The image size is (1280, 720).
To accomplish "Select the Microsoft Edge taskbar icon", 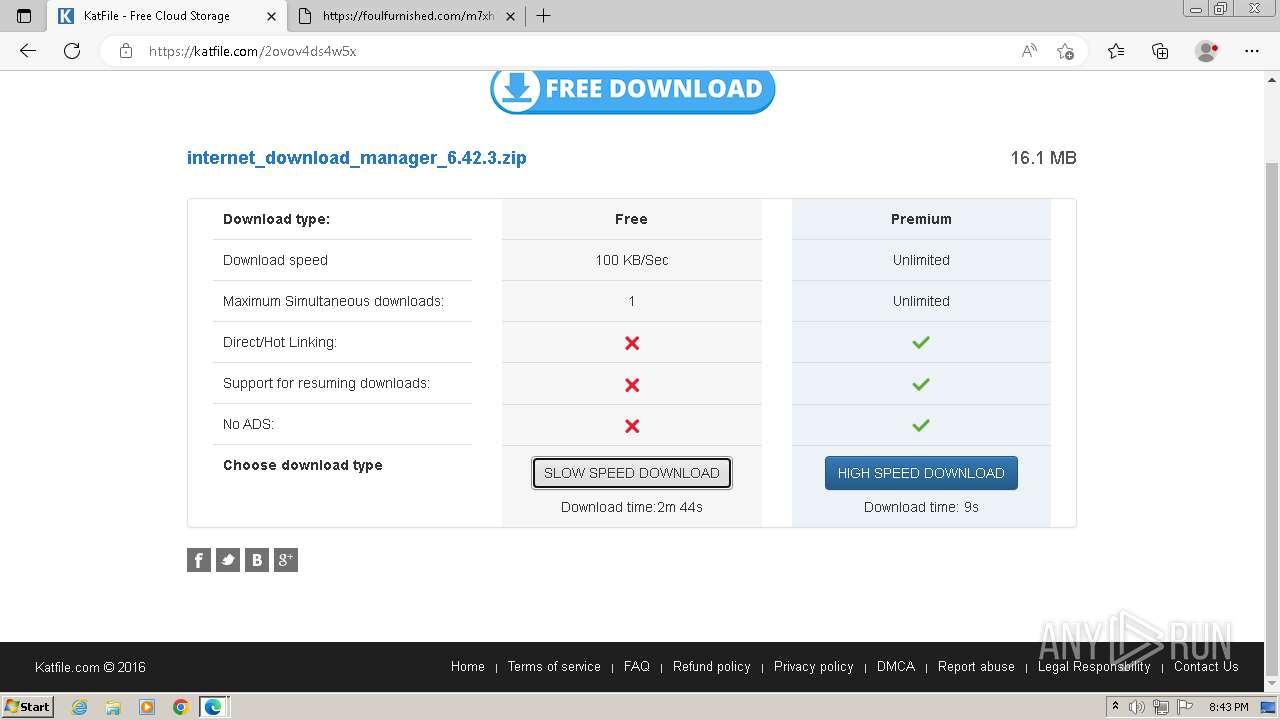I will [x=213, y=707].
